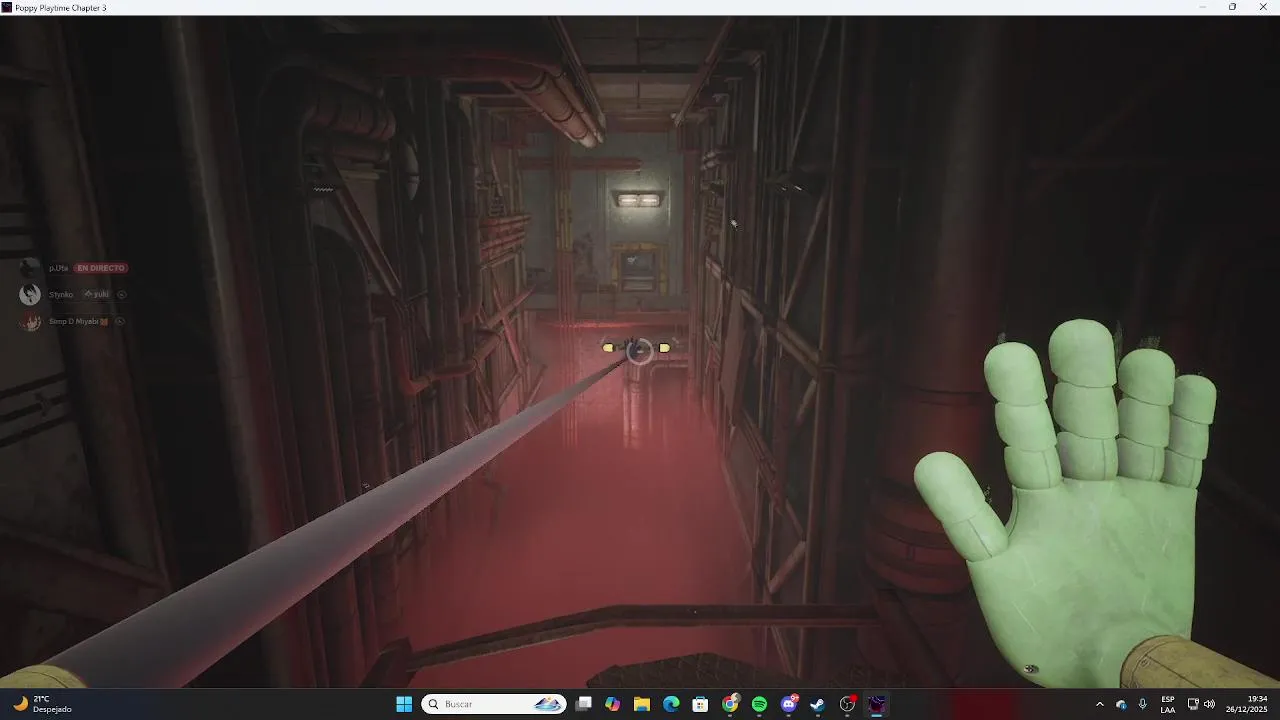The height and width of the screenshot is (720, 1280).
Task: Click the Simp D Miyabi name in overlay
Action: tap(78, 321)
